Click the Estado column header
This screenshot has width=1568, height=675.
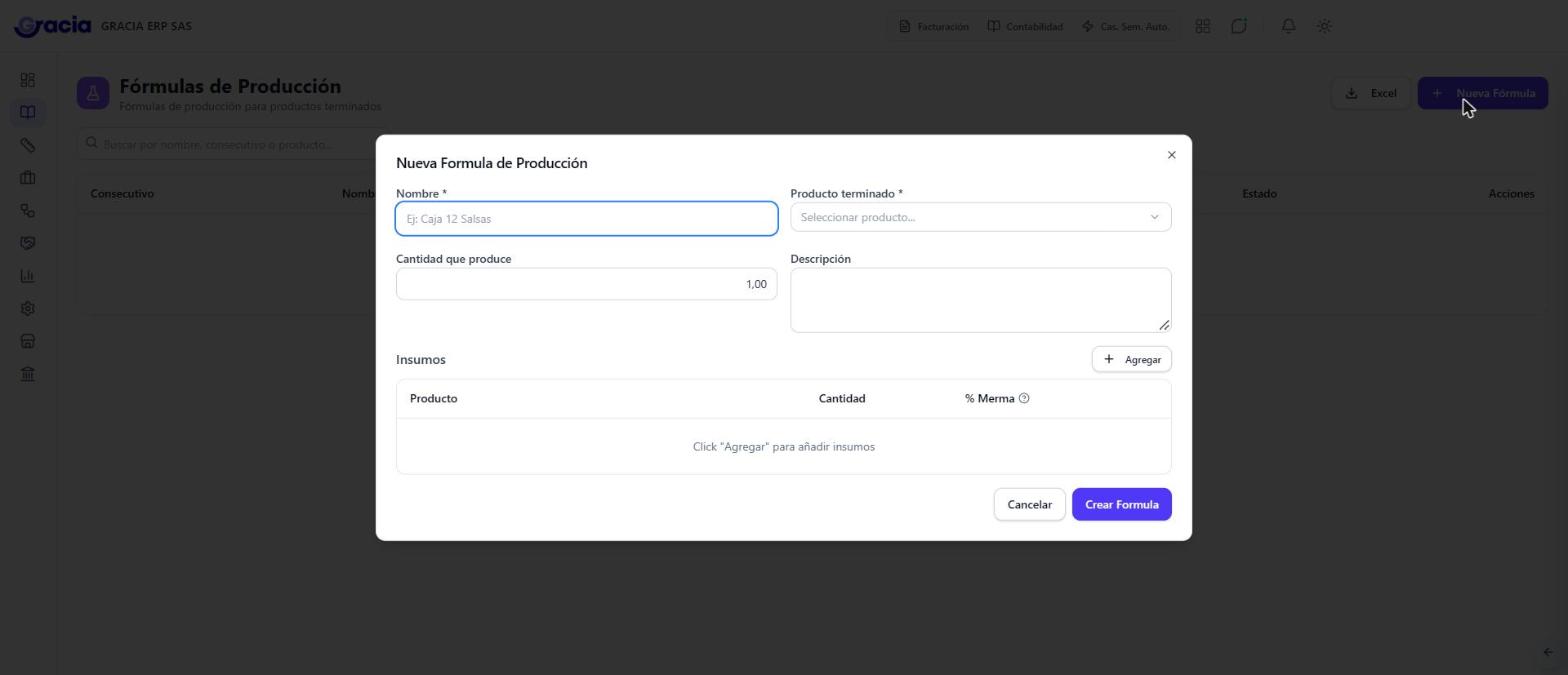pyautogui.click(x=1259, y=194)
